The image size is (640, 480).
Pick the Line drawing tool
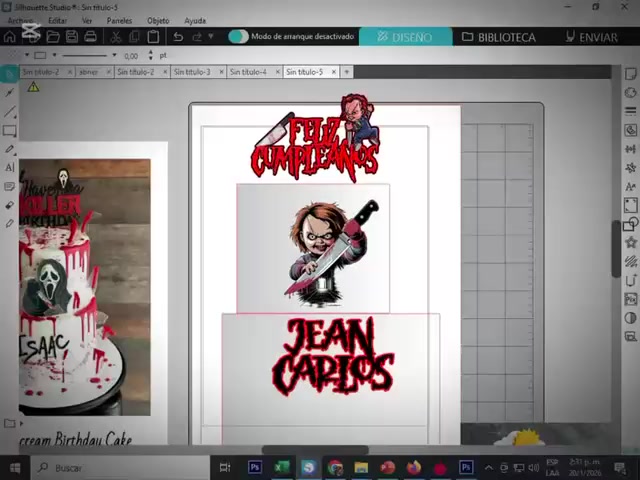pos(9,111)
